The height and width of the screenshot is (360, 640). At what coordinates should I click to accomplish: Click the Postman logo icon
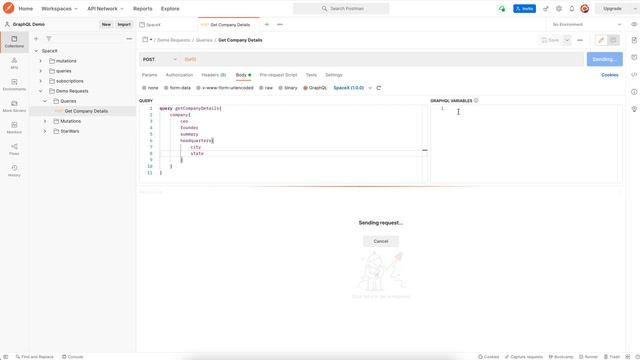coord(8,8)
